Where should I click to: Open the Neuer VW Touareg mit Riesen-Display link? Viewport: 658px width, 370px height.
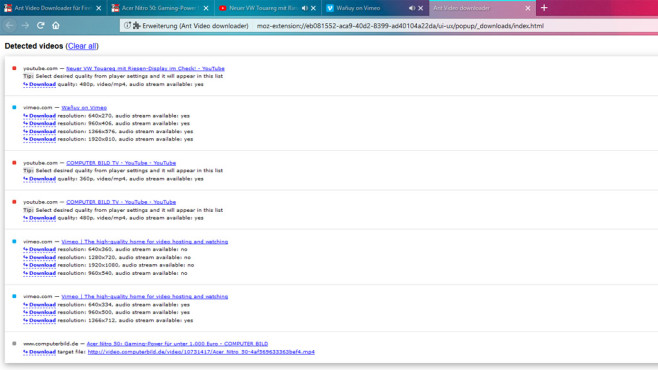click(x=145, y=68)
